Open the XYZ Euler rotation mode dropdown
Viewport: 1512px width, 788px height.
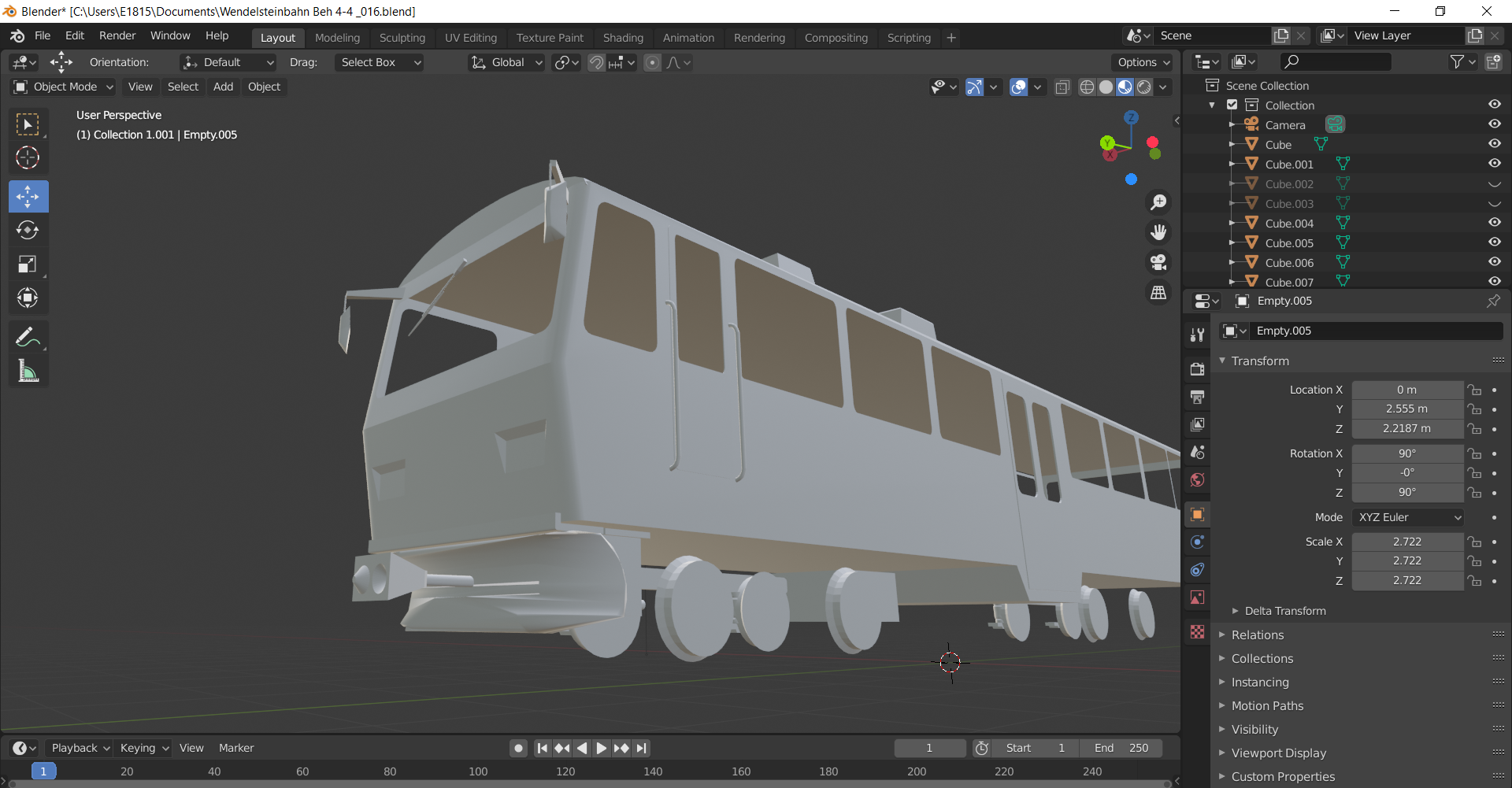[1409, 517]
